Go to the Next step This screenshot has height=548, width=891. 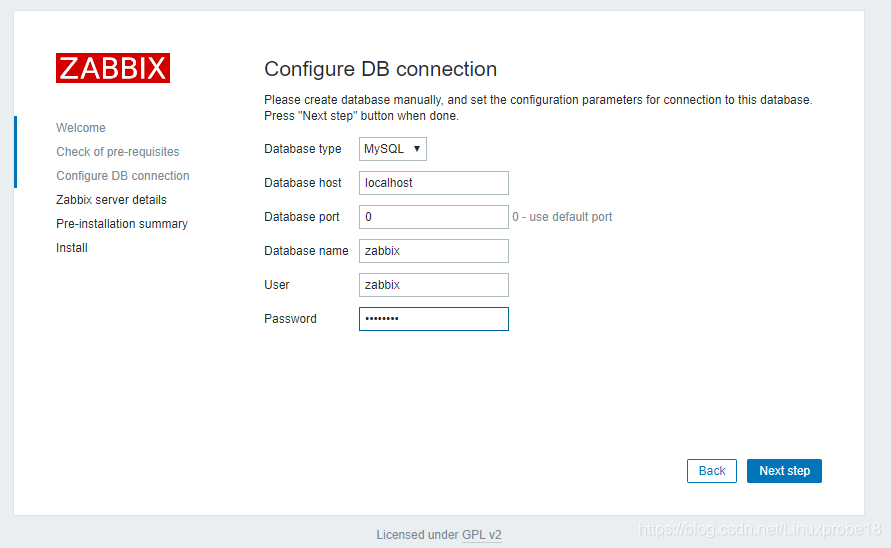[784, 471]
